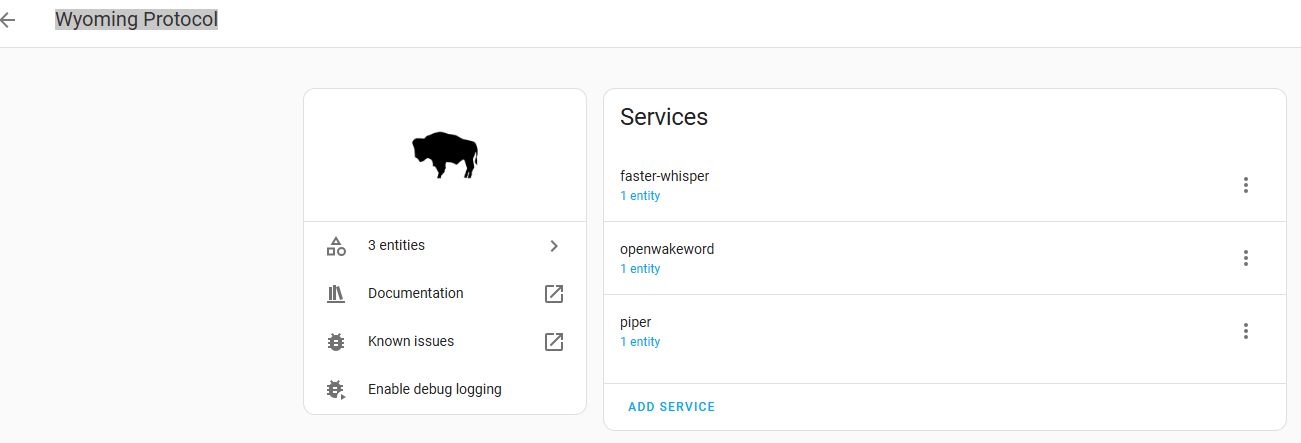Select Enable debug logging option
1301x443 pixels.
pyautogui.click(x=434, y=389)
